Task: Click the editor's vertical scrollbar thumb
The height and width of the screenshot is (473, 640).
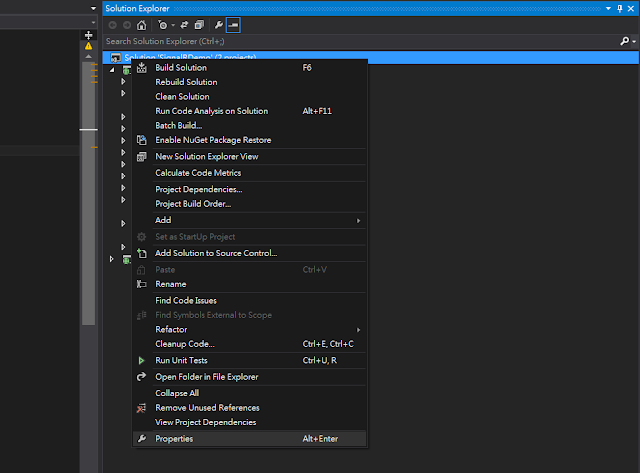Action: click(x=88, y=200)
